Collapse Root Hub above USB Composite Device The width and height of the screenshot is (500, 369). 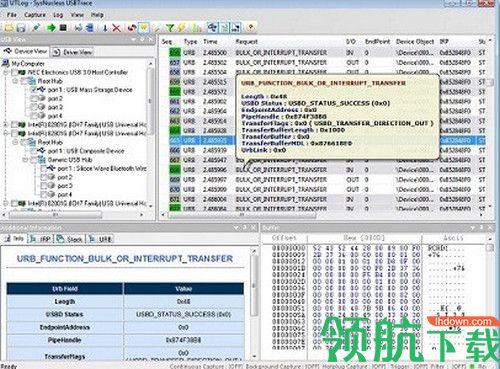pyautogui.click(x=15, y=142)
